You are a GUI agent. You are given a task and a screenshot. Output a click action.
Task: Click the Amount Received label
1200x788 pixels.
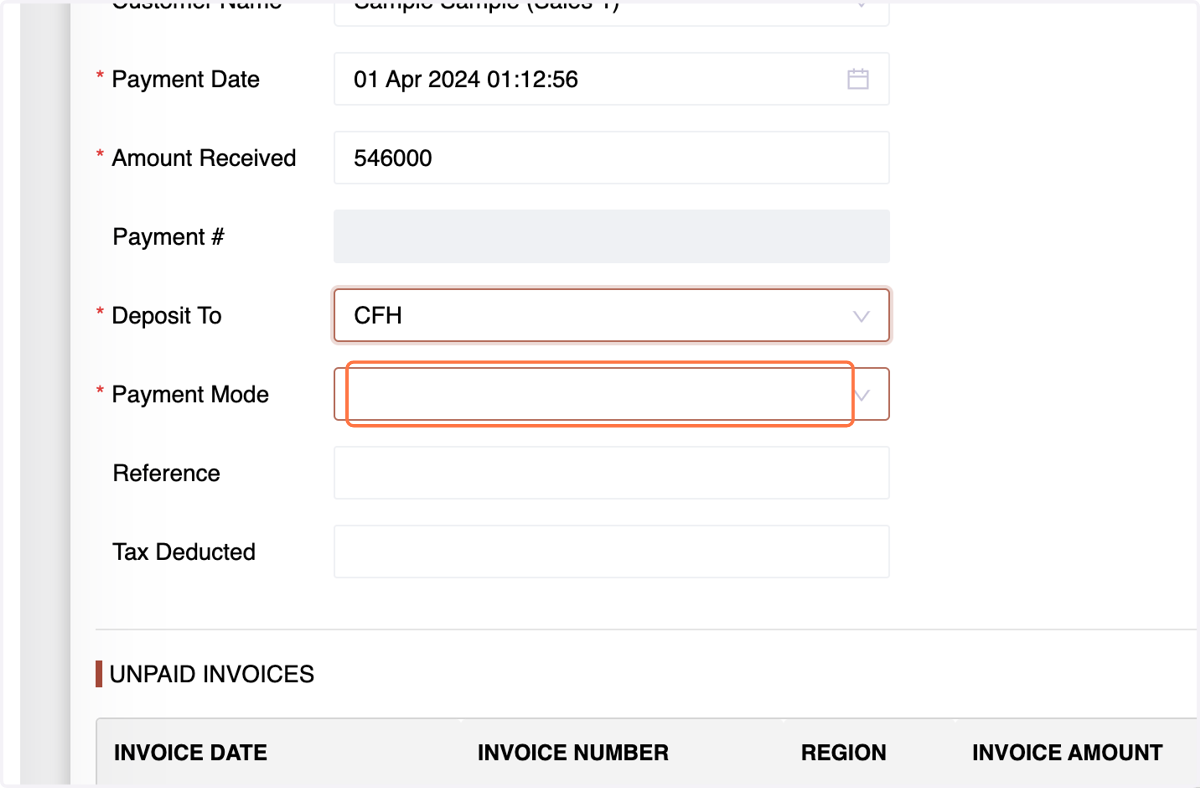click(204, 158)
